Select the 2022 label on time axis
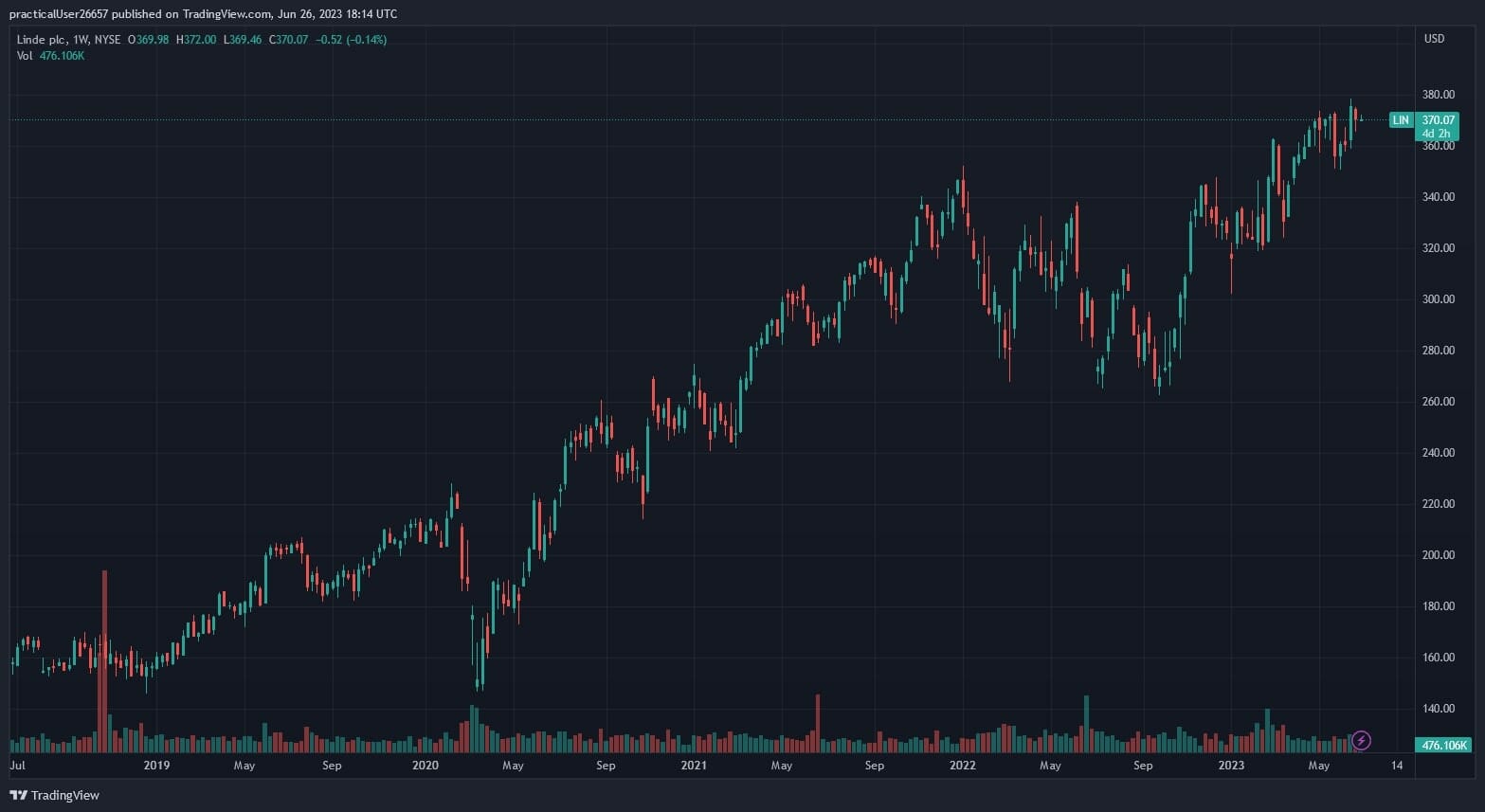The image size is (1485, 812). click(x=962, y=766)
